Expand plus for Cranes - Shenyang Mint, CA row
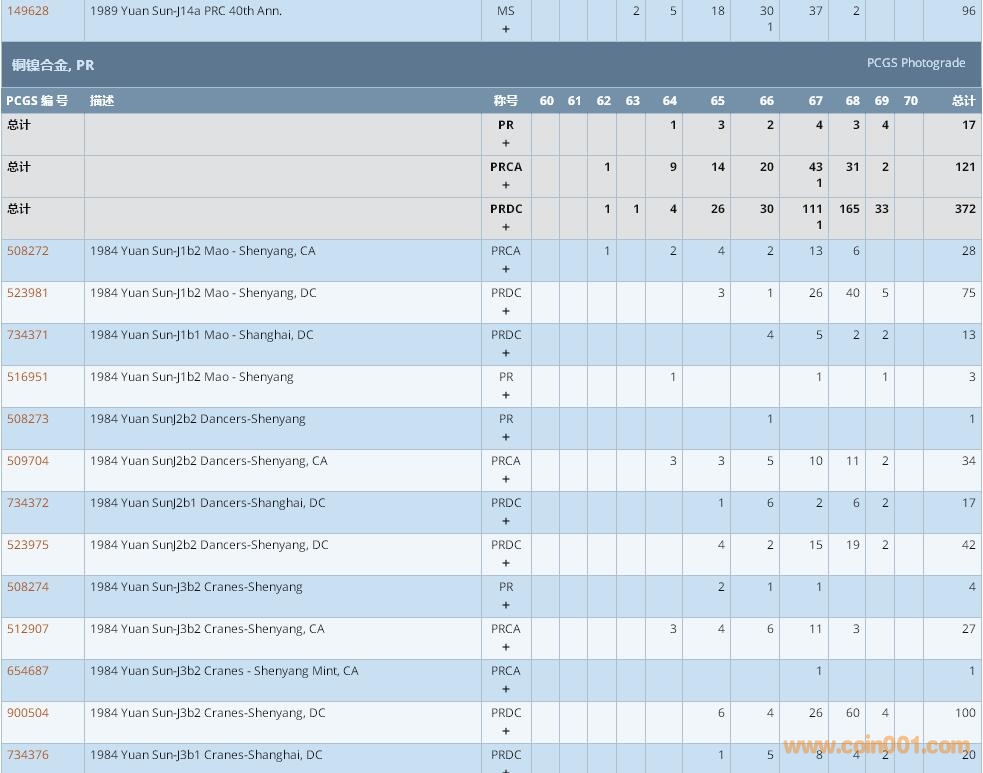This screenshot has width=983, height=773. coord(505,689)
